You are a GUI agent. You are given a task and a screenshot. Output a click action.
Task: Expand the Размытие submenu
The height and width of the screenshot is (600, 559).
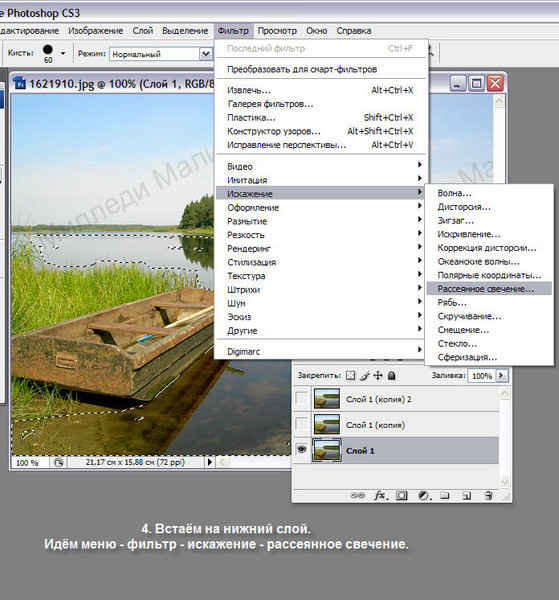click(x=321, y=221)
